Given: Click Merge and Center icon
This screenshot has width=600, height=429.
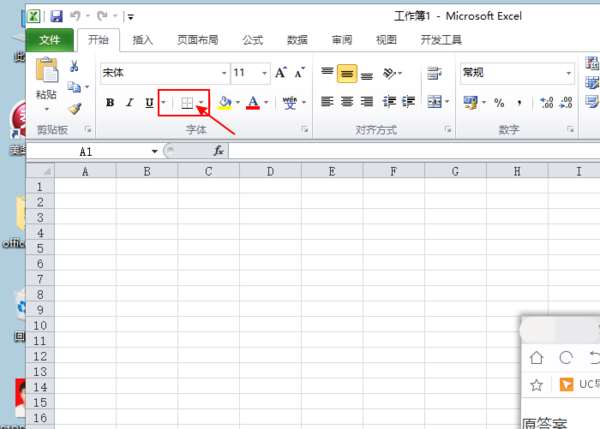Looking at the screenshot, I should (434, 102).
